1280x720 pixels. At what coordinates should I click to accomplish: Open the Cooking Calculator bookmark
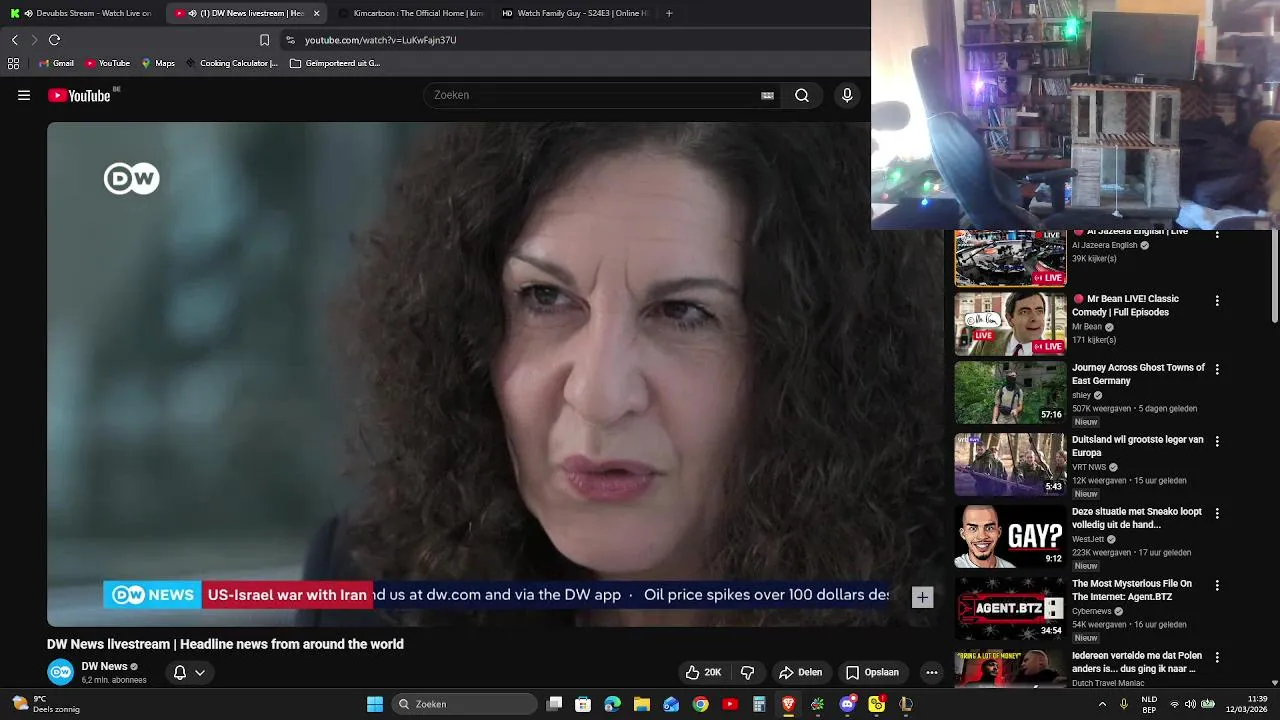click(232, 63)
